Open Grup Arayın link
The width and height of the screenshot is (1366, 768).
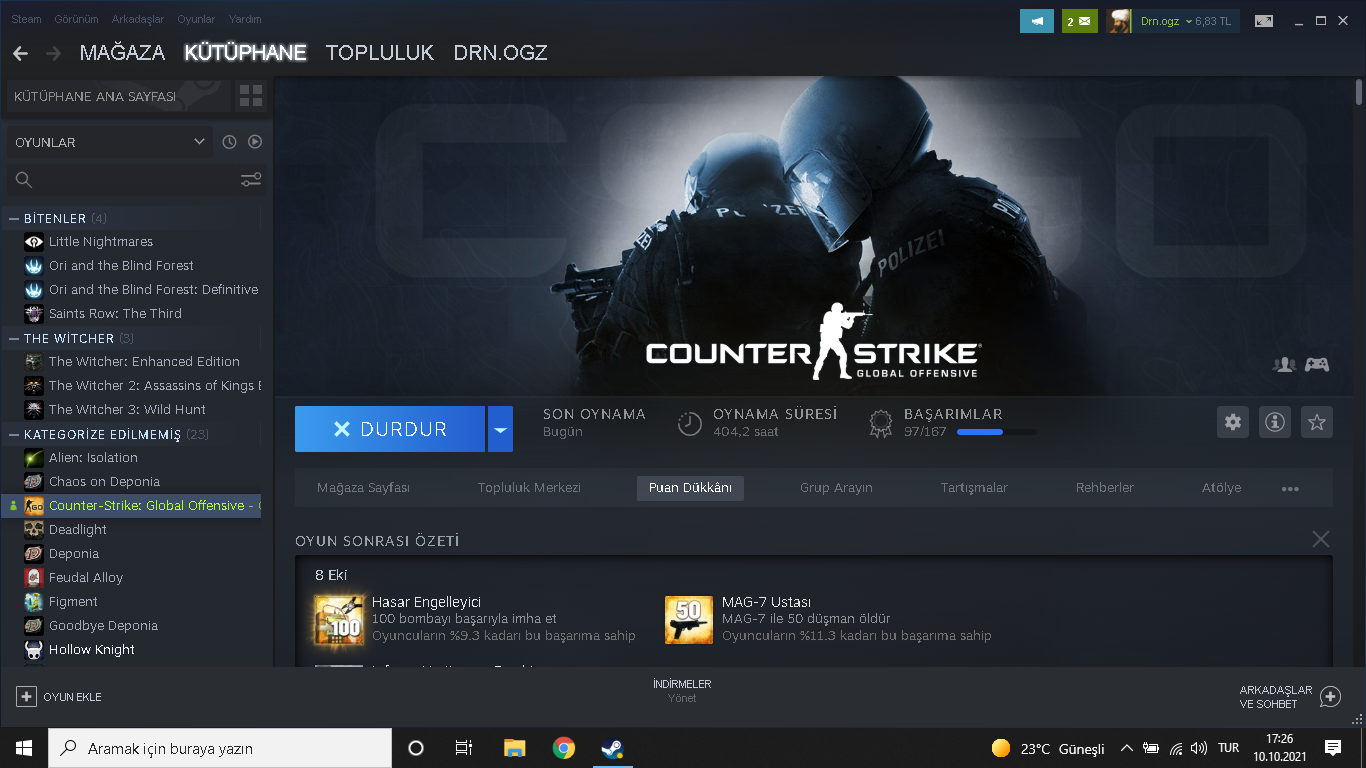coord(836,488)
